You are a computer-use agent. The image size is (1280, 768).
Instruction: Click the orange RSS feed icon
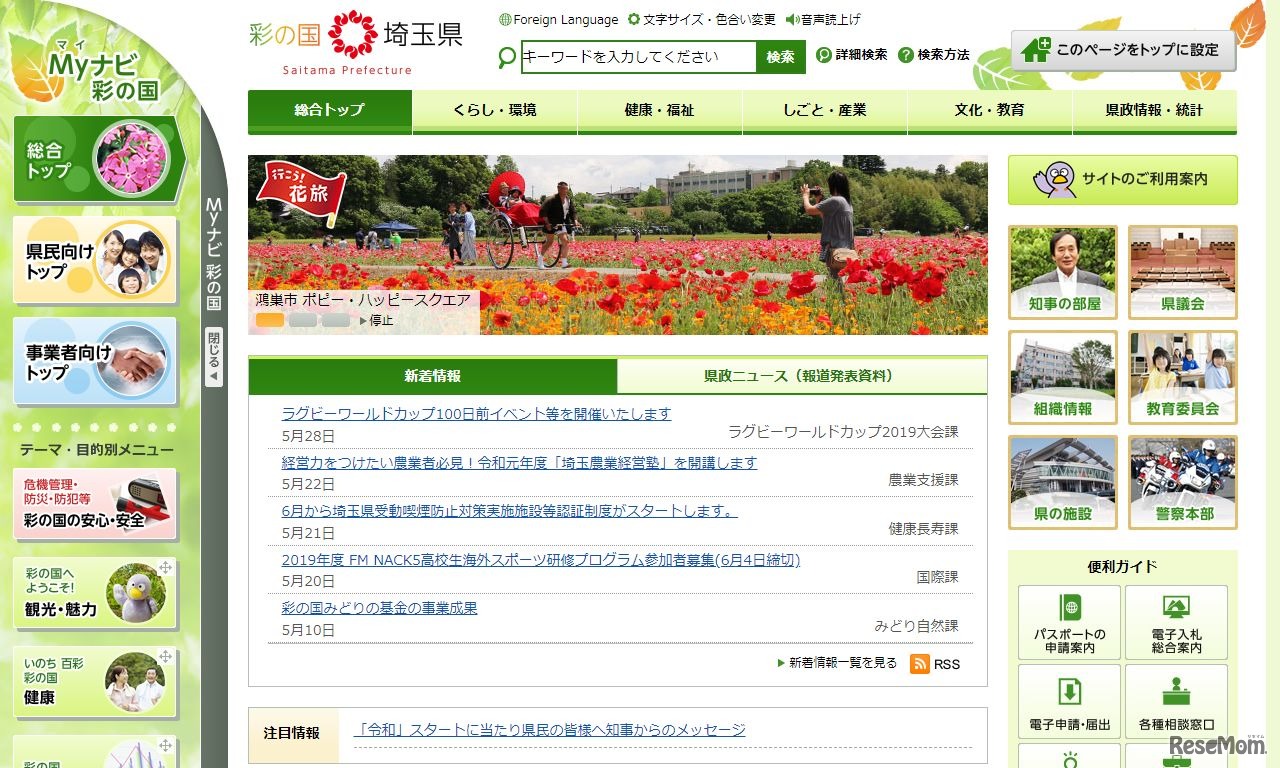coord(920,664)
